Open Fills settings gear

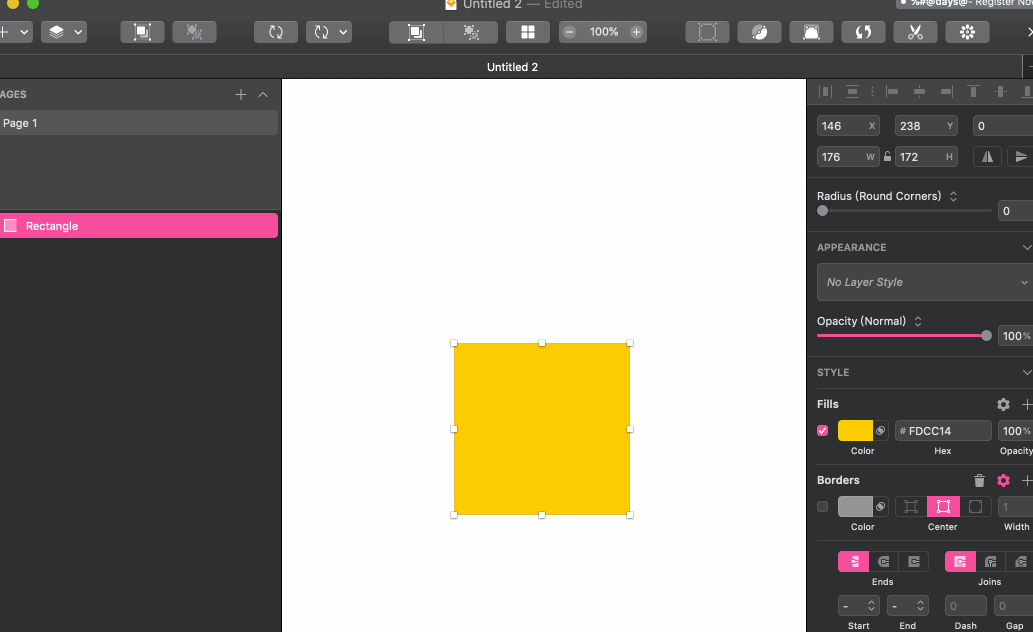click(1003, 405)
